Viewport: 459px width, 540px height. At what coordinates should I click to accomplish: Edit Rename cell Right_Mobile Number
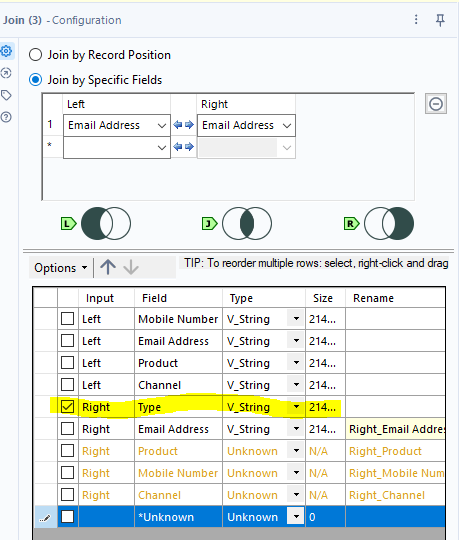click(x=396, y=473)
